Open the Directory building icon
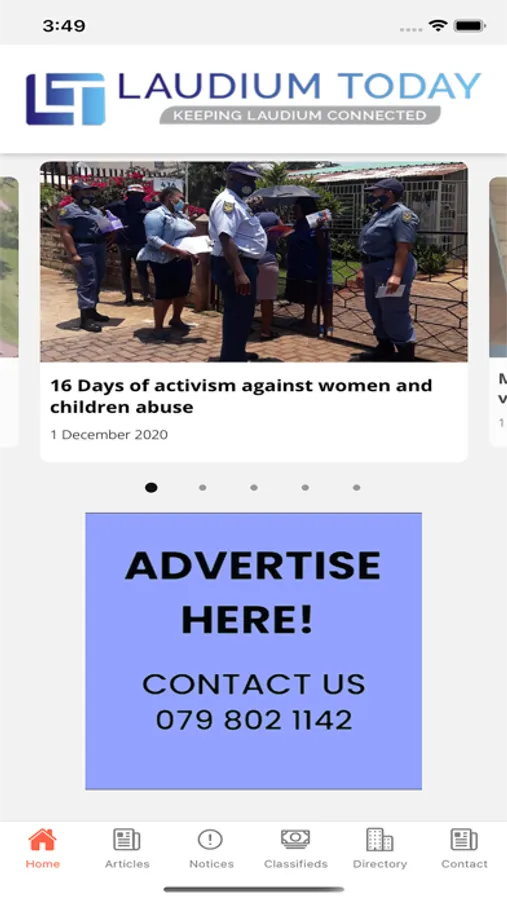 pyautogui.click(x=380, y=840)
